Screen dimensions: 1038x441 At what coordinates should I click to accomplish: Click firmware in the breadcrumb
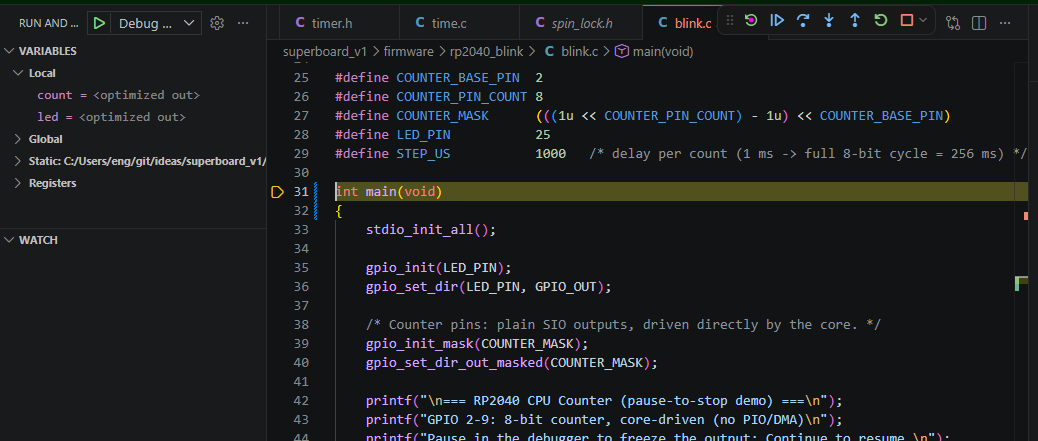click(408, 51)
